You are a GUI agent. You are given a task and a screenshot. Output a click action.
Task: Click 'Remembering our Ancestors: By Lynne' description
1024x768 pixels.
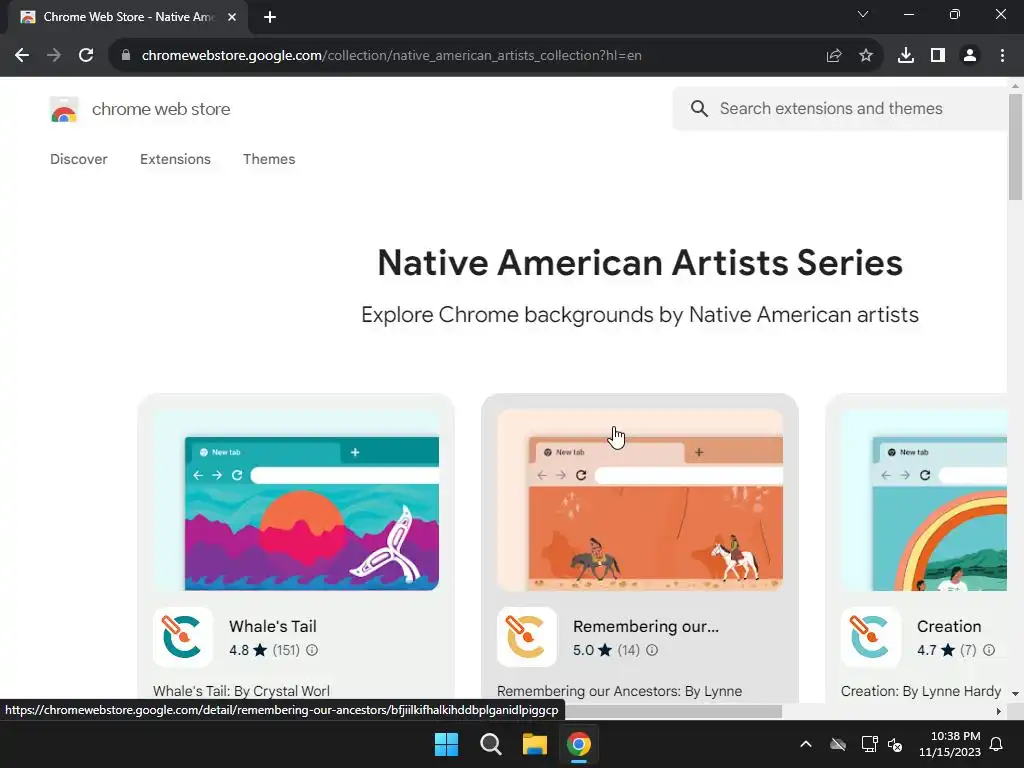tap(620, 691)
